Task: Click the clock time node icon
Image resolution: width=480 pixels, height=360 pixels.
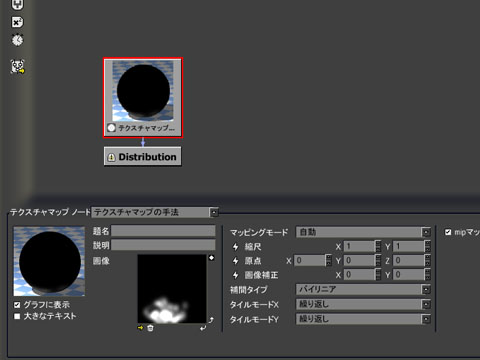Action: tap(17, 40)
